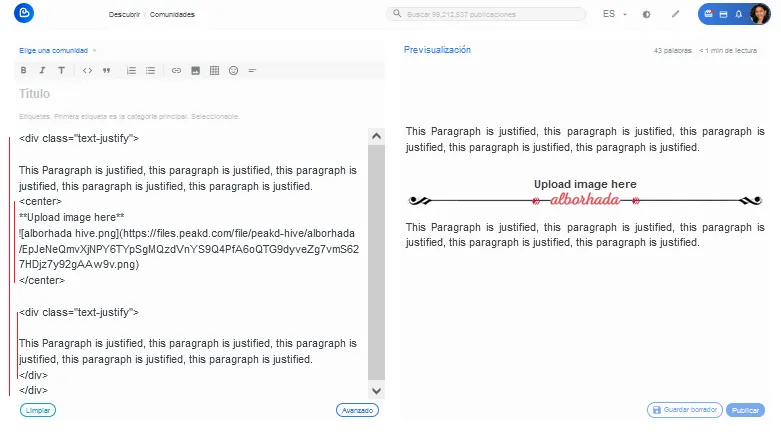The height and width of the screenshot is (434, 781).
Task: Click the Limpiar button
Action: pyautogui.click(x=38, y=410)
